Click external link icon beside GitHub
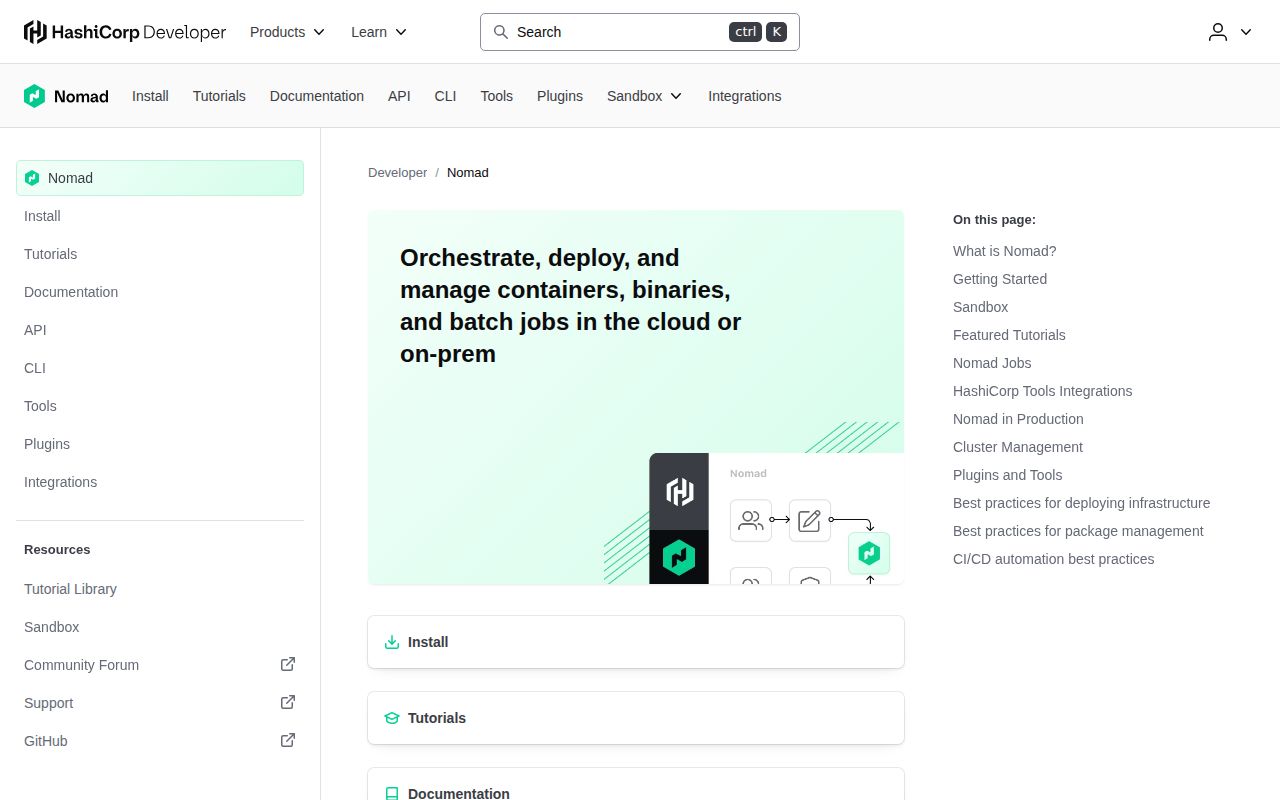This screenshot has height=800, width=1280. [x=288, y=740]
